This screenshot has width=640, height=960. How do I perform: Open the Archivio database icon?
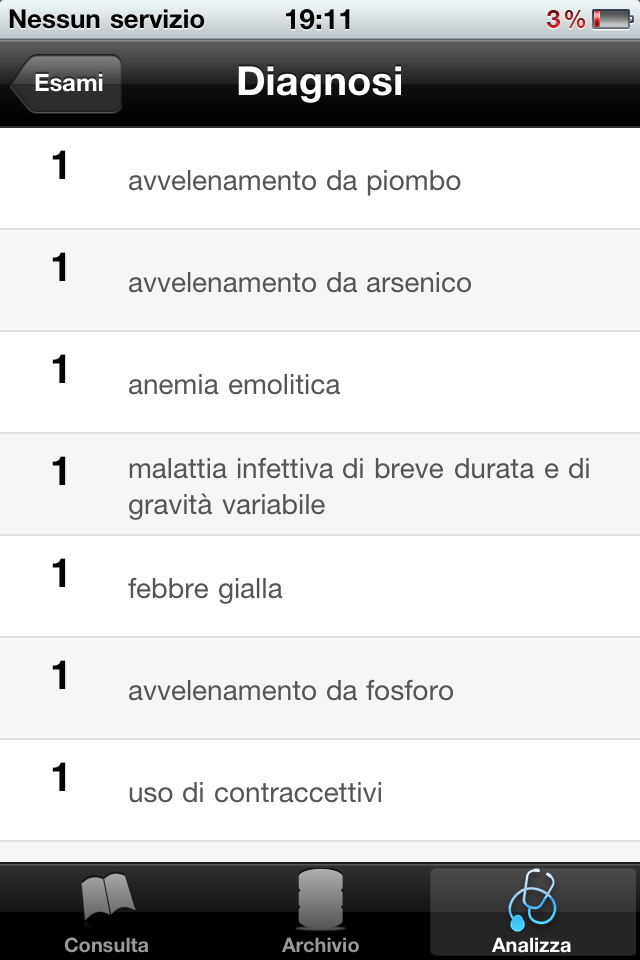(x=320, y=899)
